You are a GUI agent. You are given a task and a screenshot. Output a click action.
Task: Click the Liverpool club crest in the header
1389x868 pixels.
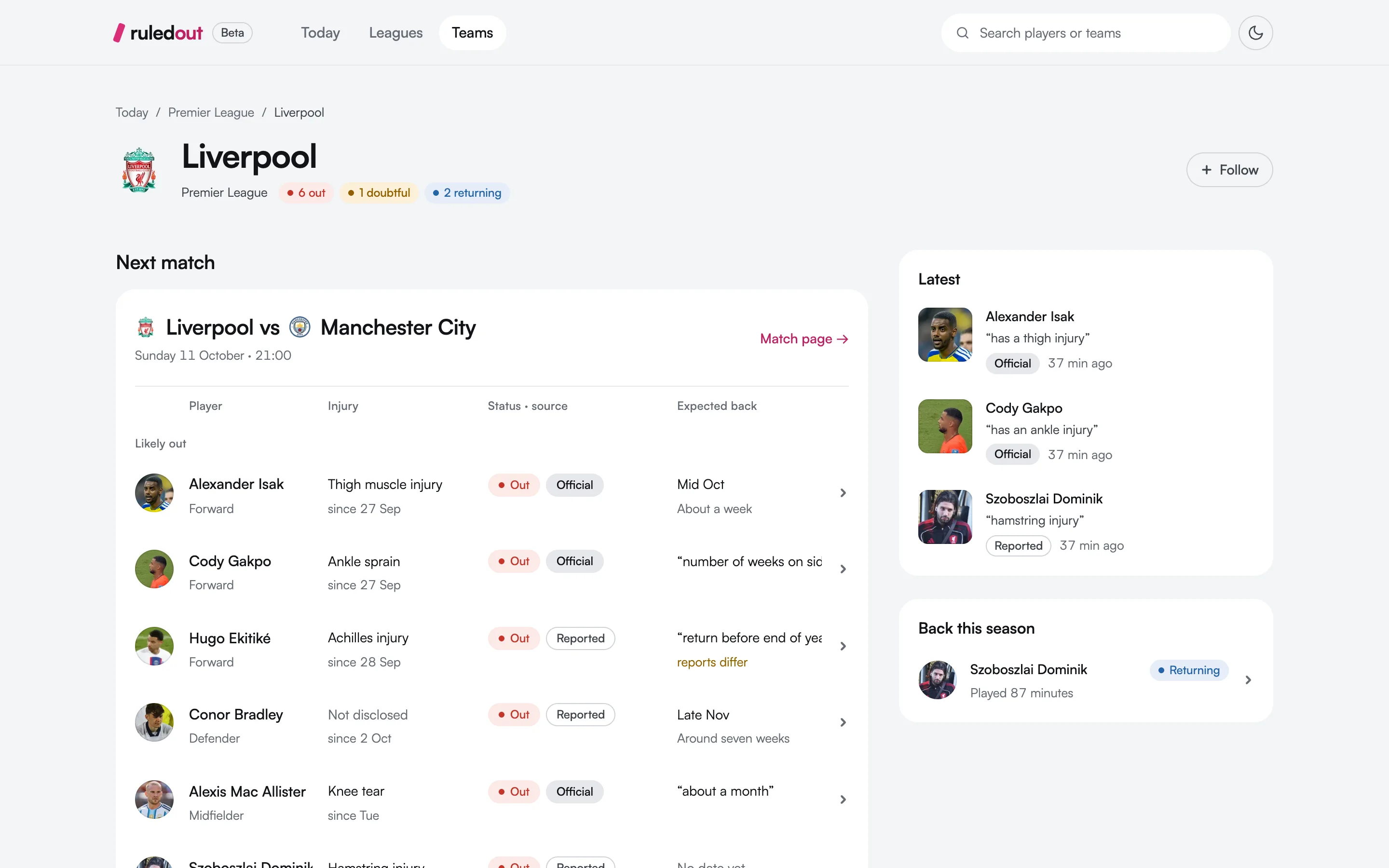[x=139, y=169]
